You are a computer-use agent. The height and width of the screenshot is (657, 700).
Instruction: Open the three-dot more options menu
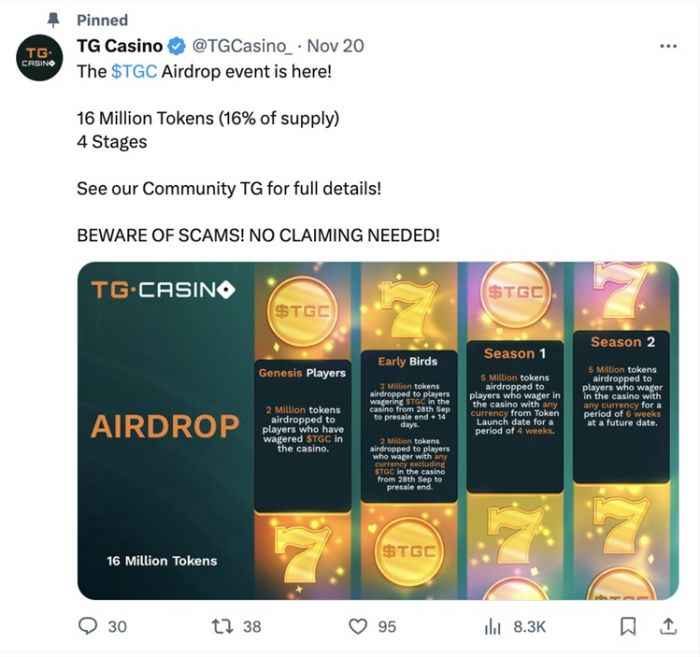668,46
